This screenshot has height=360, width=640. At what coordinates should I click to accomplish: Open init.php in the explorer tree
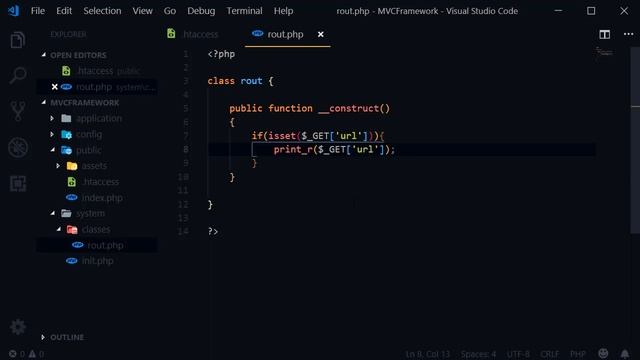coord(98,261)
